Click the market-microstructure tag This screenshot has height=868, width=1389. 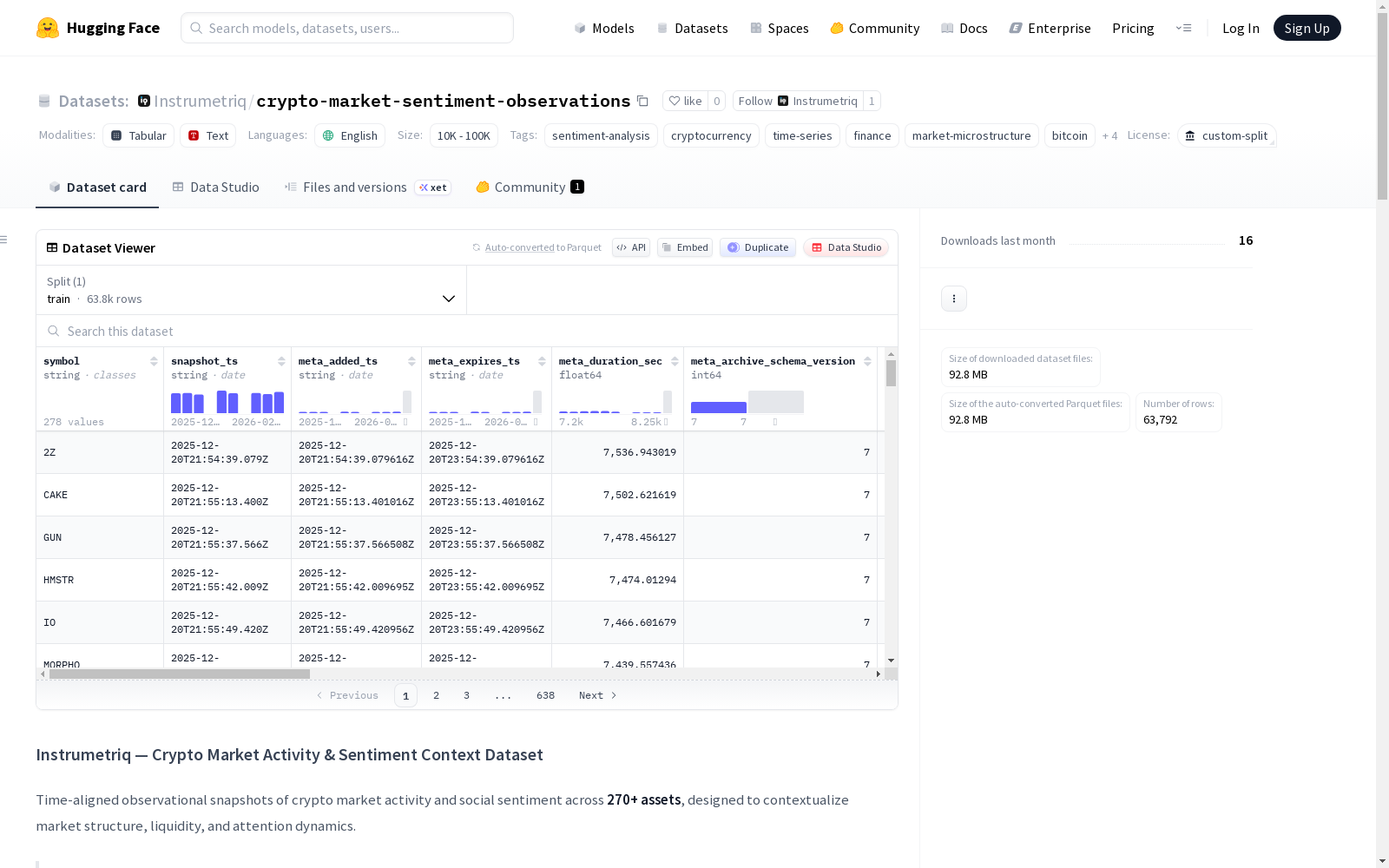click(971, 135)
